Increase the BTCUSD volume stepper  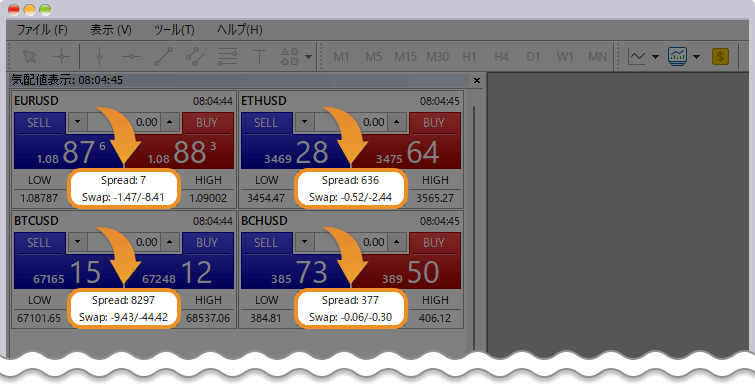[x=169, y=242]
